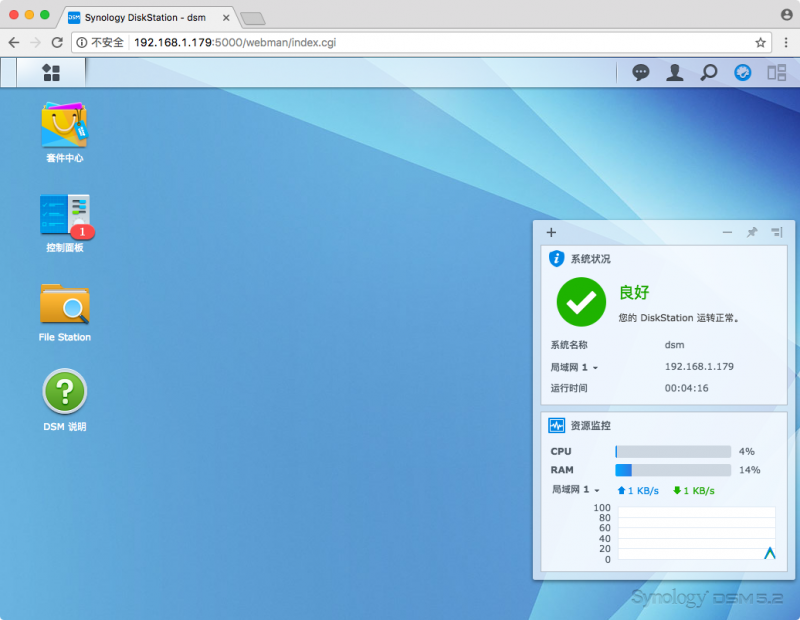
Task: Click the upload speed 1 KB/s
Action: click(x=638, y=490)
